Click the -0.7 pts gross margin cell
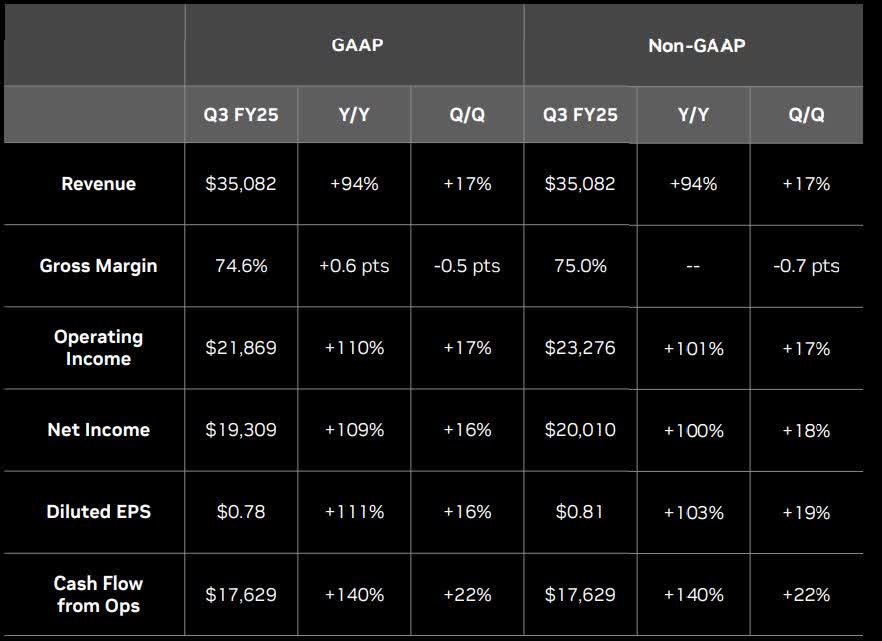 click(806, 266)
